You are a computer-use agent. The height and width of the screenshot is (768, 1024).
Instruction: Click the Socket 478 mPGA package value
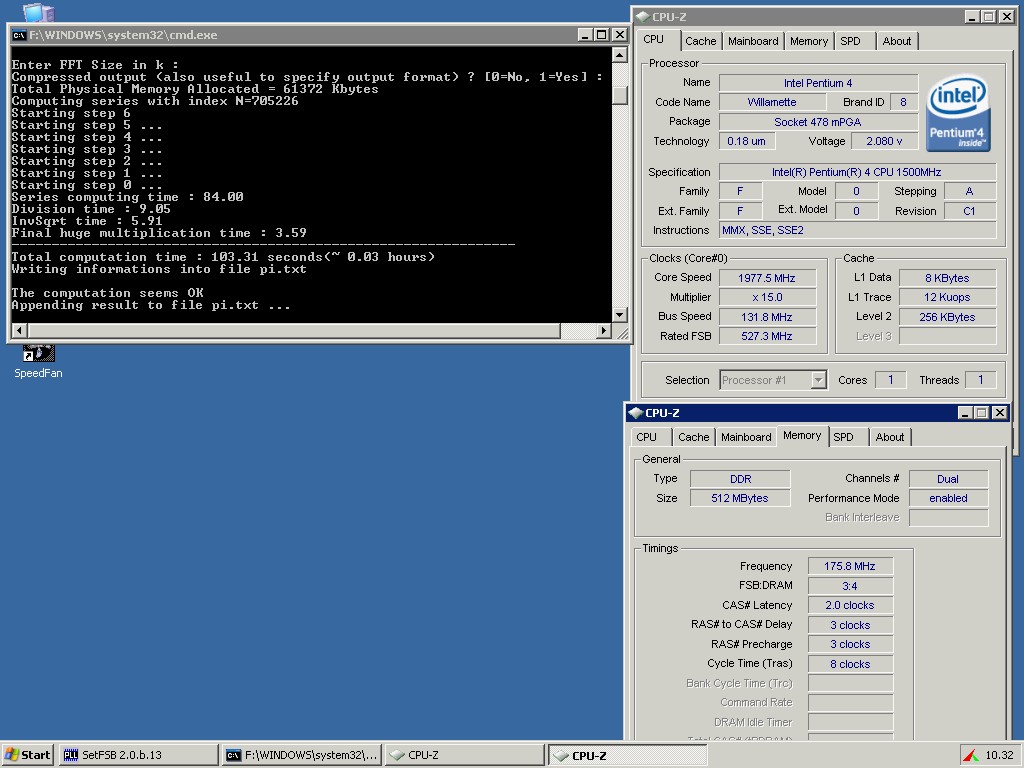click(x=818, y=121)
